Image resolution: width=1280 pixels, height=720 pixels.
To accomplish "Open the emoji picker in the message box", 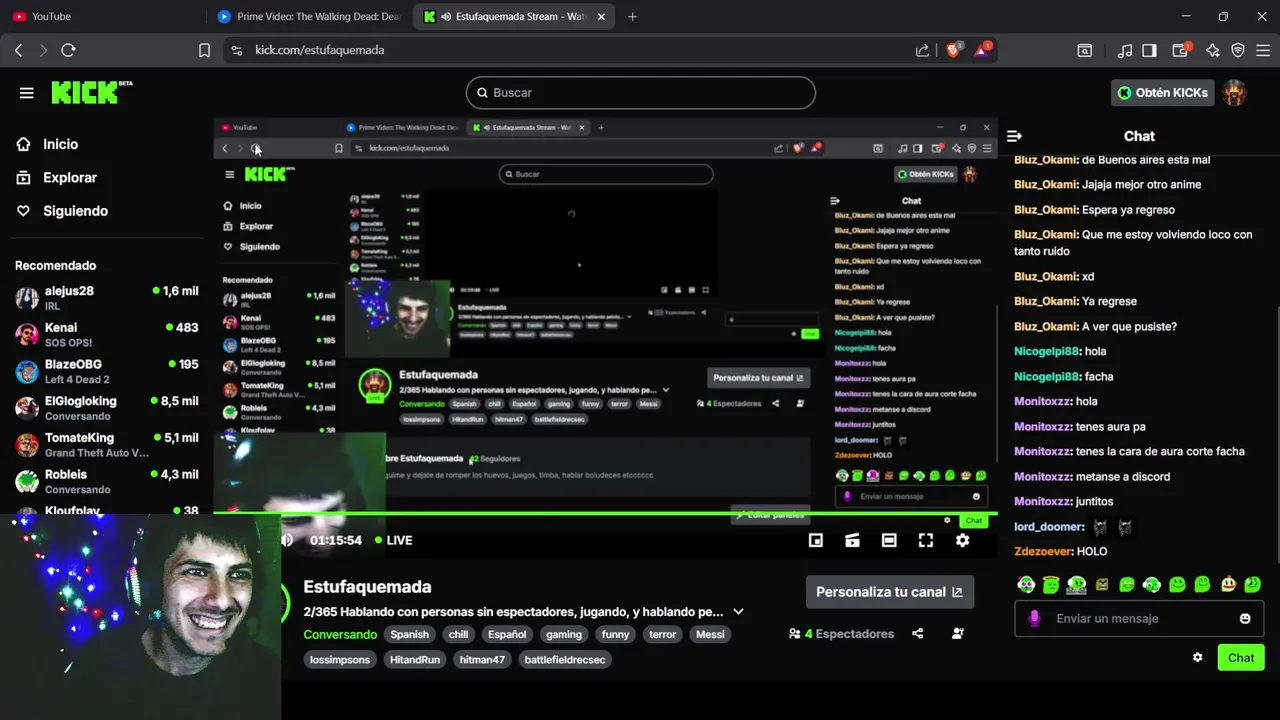I will click(1245, 618).
